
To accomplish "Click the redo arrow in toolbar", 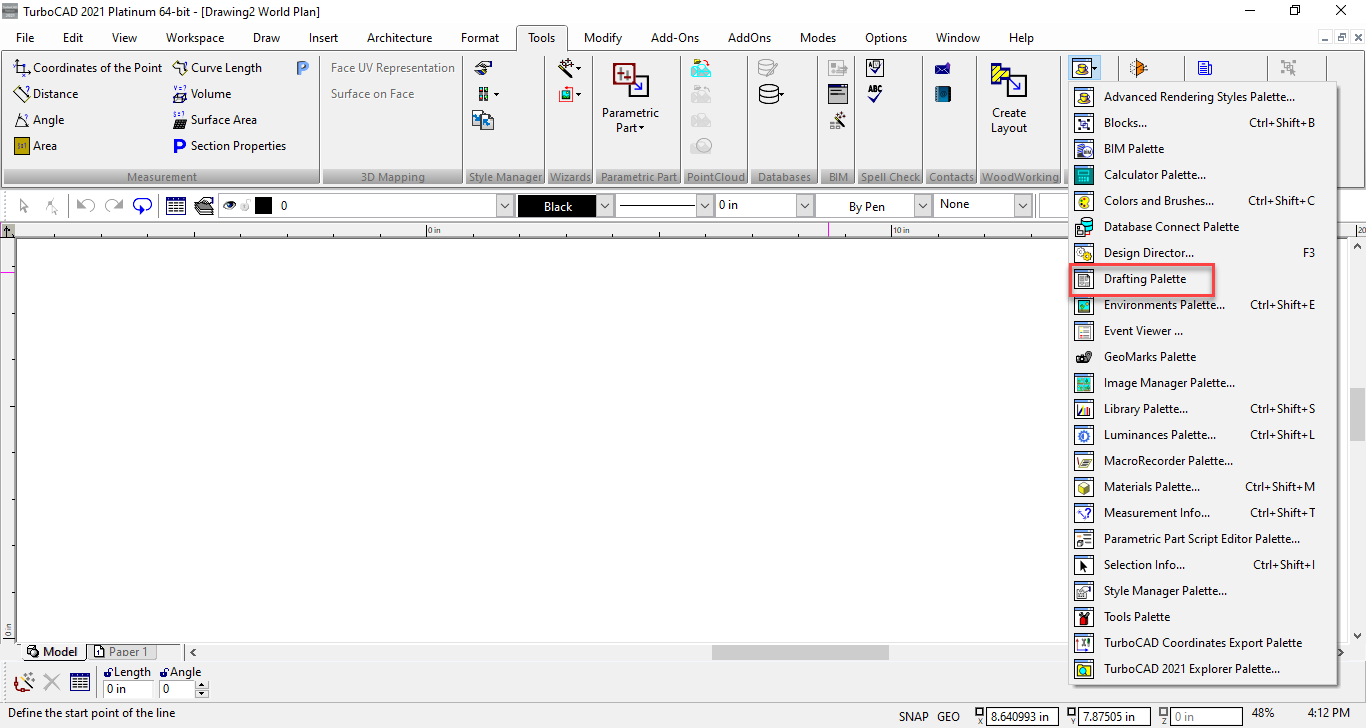I will click(x=114, y=206).
